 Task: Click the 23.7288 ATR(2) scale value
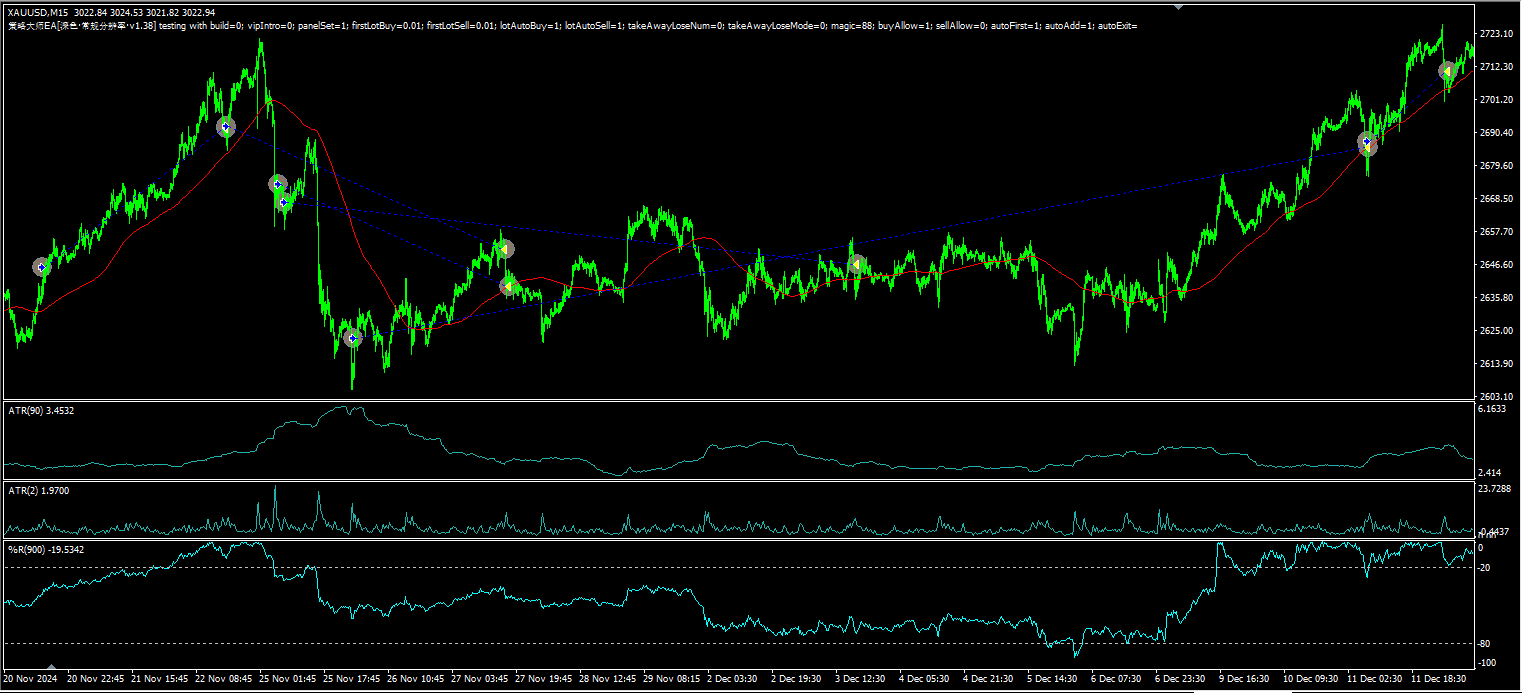pyautogui.click(x=1494, y=489)
